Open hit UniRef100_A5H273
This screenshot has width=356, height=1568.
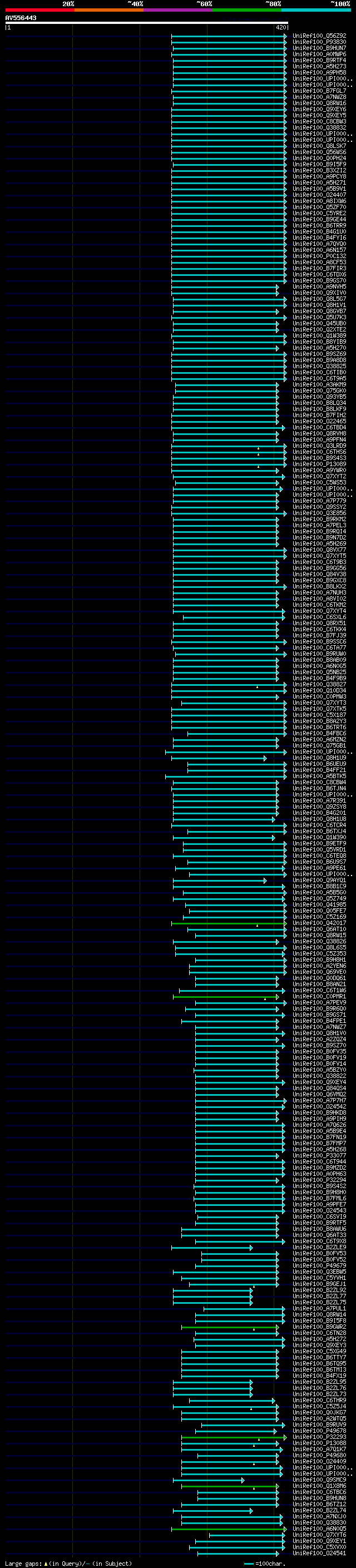(319, 66)
